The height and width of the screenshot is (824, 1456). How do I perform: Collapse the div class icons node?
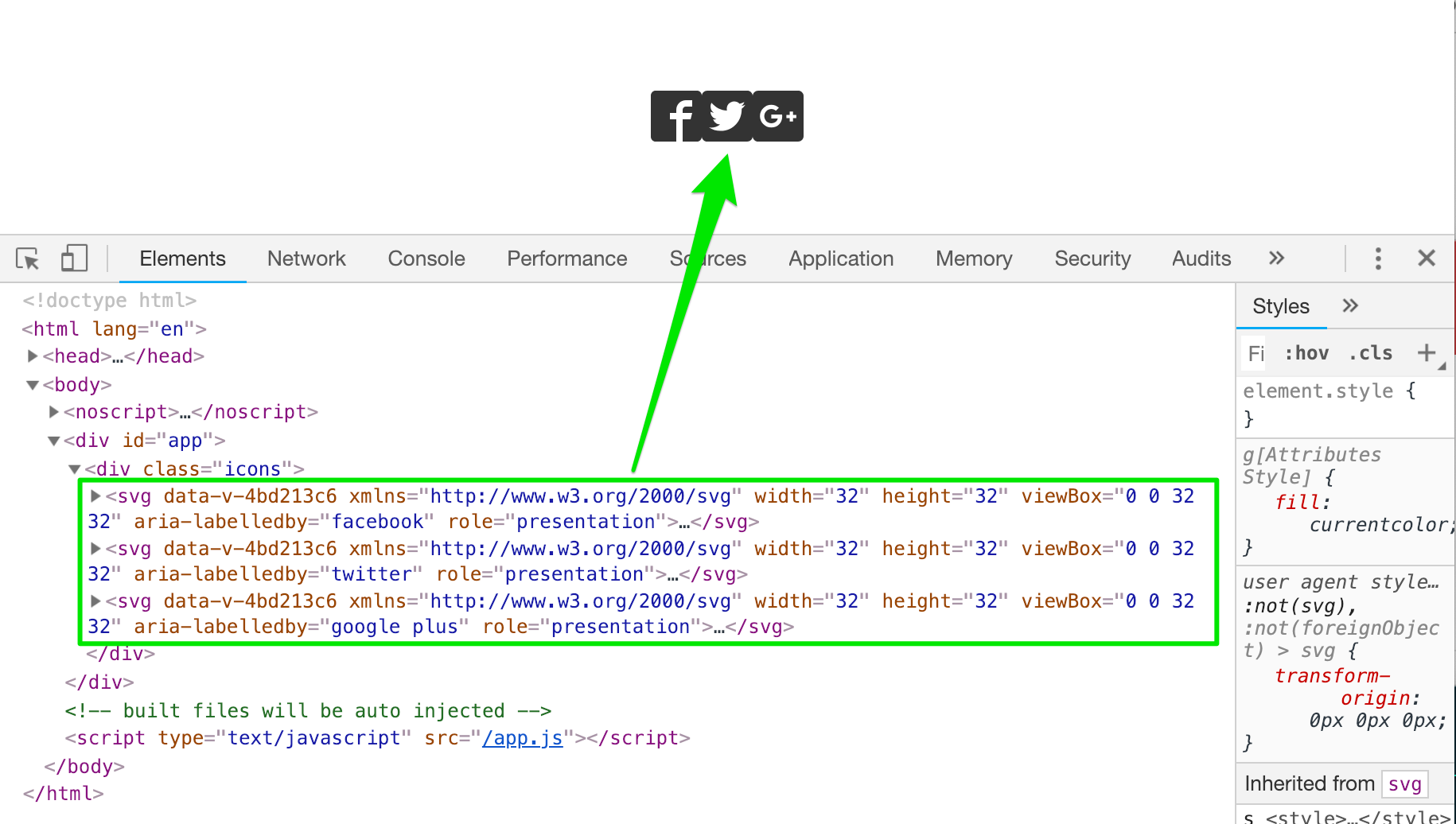[x=74, y=469]
